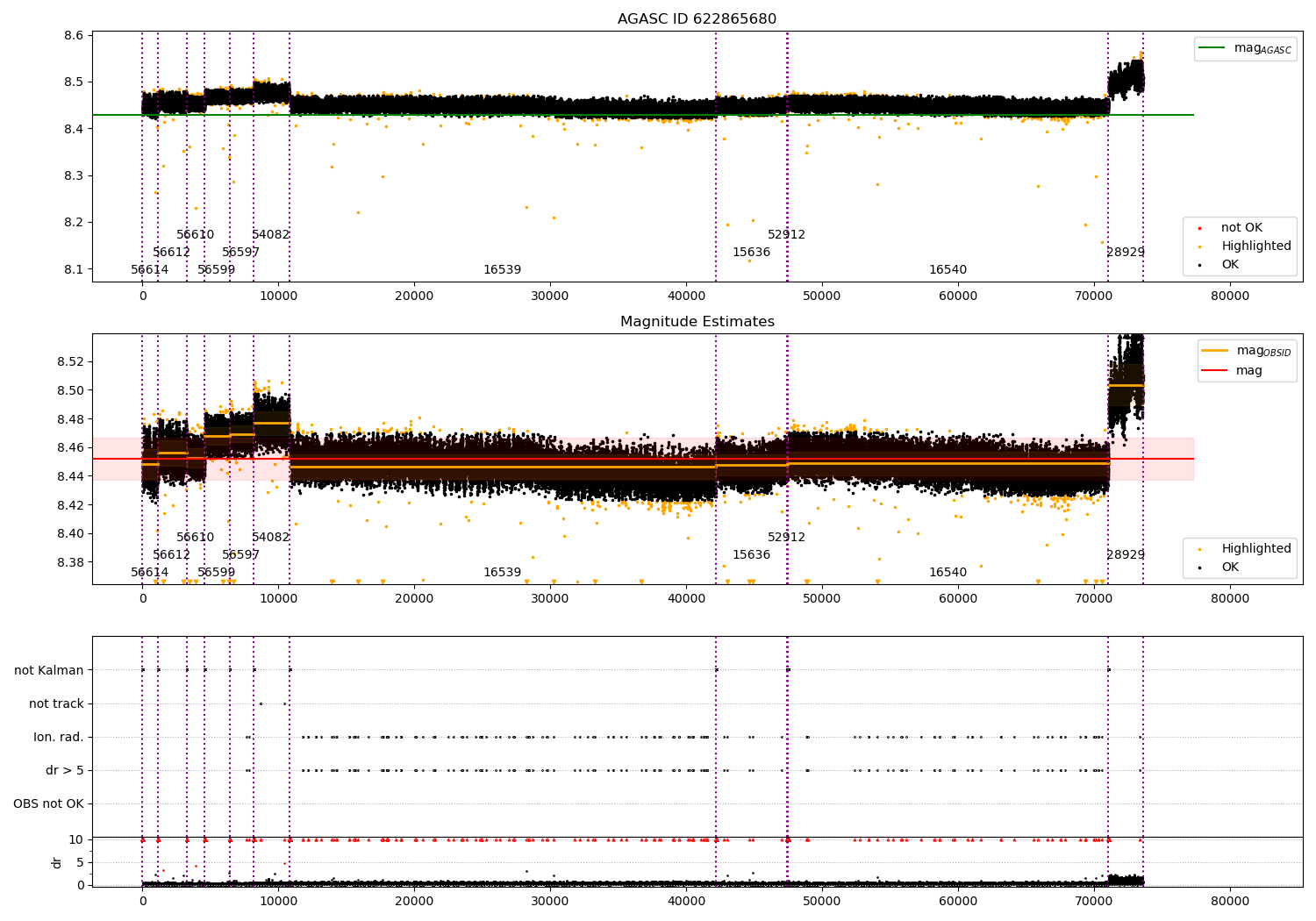Click obsid label 16539 in Magnitude Estimates plot
1316x921 pixels.
coord(502,573)
